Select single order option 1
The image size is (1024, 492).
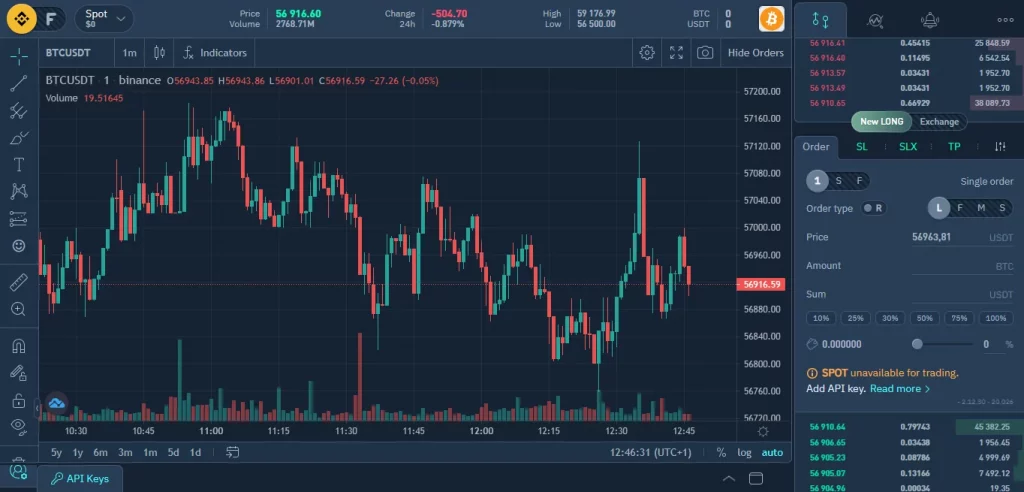click(x=817, y=181)
